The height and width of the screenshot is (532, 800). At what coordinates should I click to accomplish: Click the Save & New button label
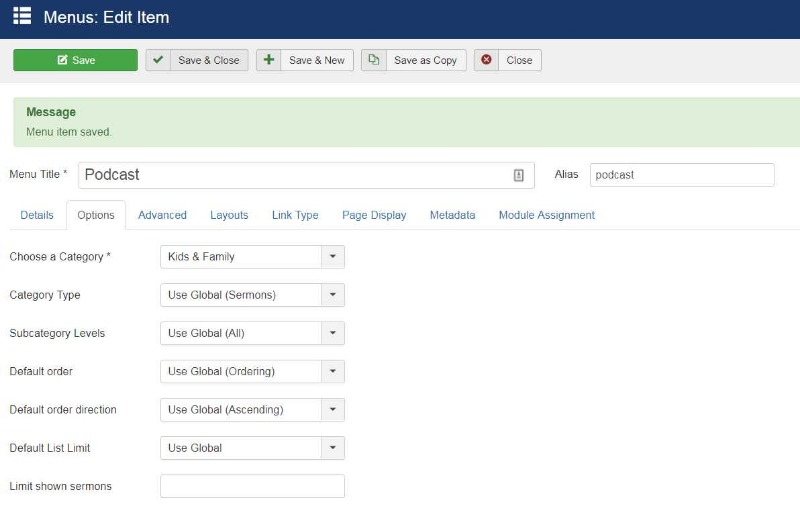pyautogui.click(x=317, y=60)
